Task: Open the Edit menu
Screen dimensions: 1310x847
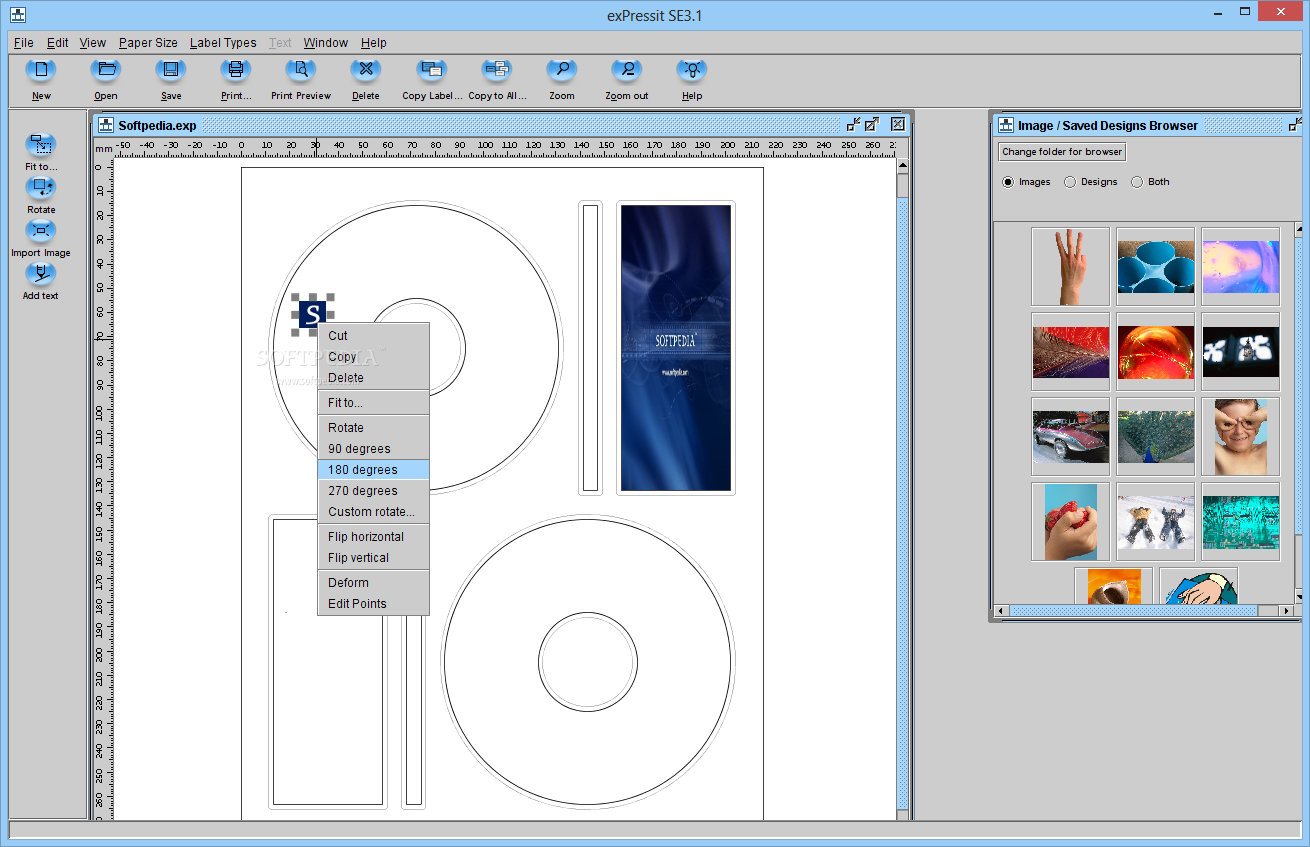Action: pos(58,43)
